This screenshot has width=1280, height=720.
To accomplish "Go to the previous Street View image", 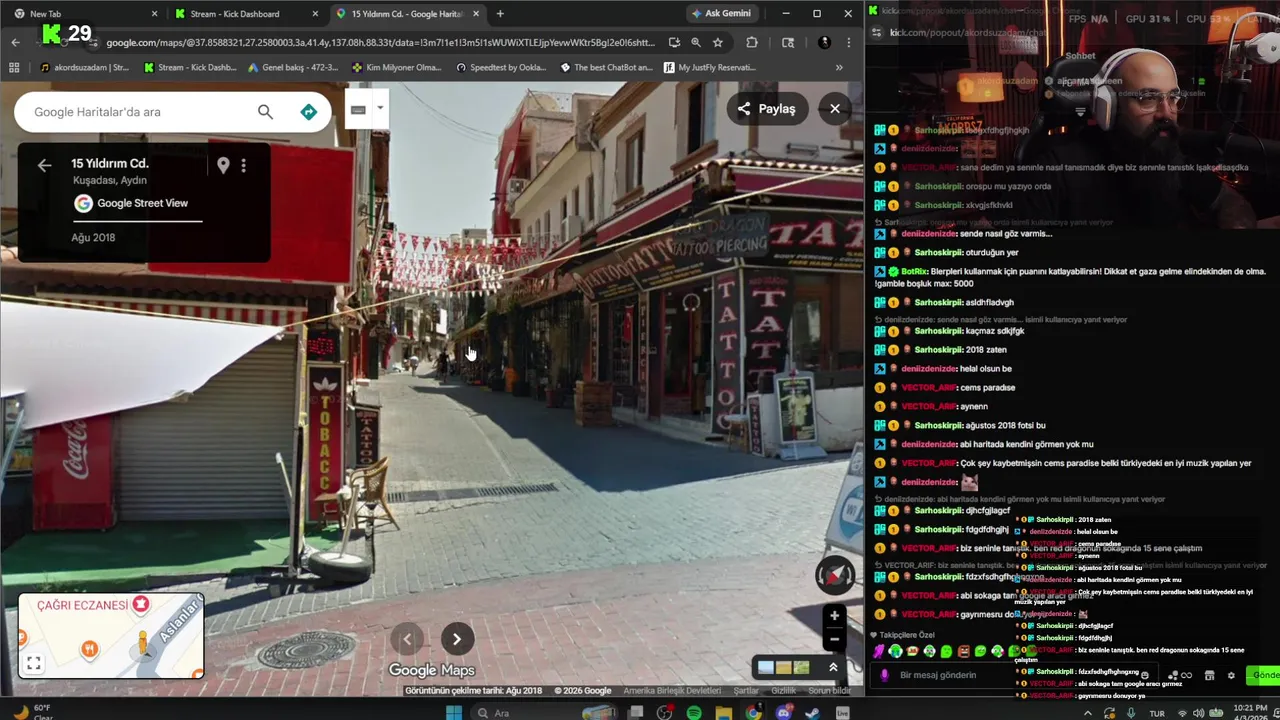I will pos(407,639).
